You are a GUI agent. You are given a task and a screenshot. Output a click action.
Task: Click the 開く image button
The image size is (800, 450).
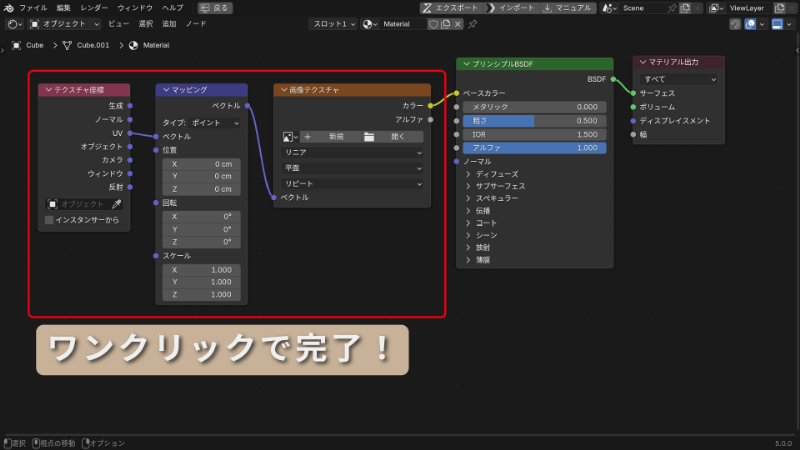point(393,137)
